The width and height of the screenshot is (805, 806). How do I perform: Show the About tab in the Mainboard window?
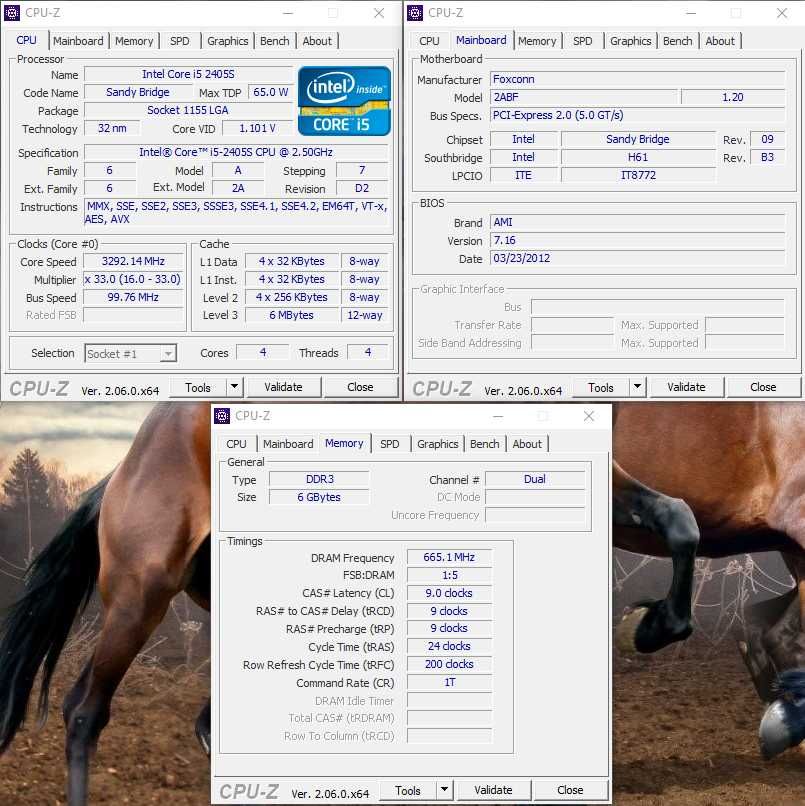click(720, 41)
